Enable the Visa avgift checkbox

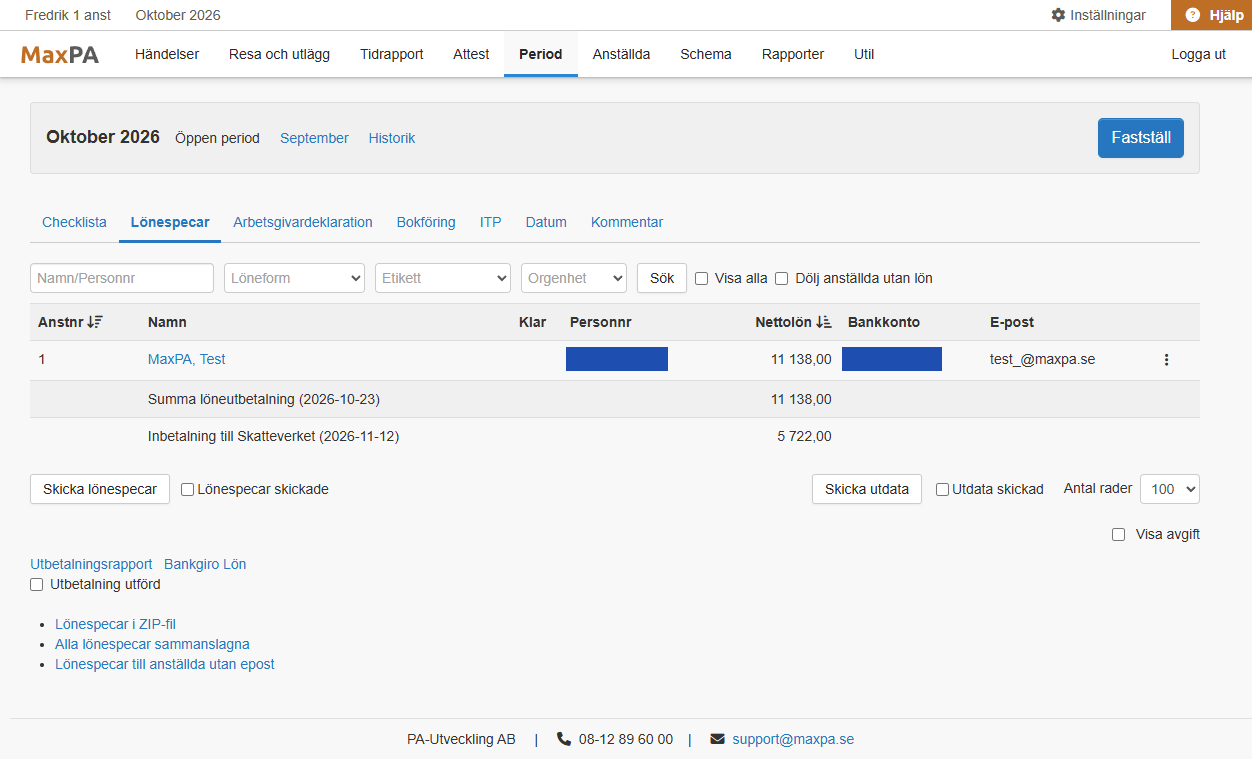coord(1119,535)
